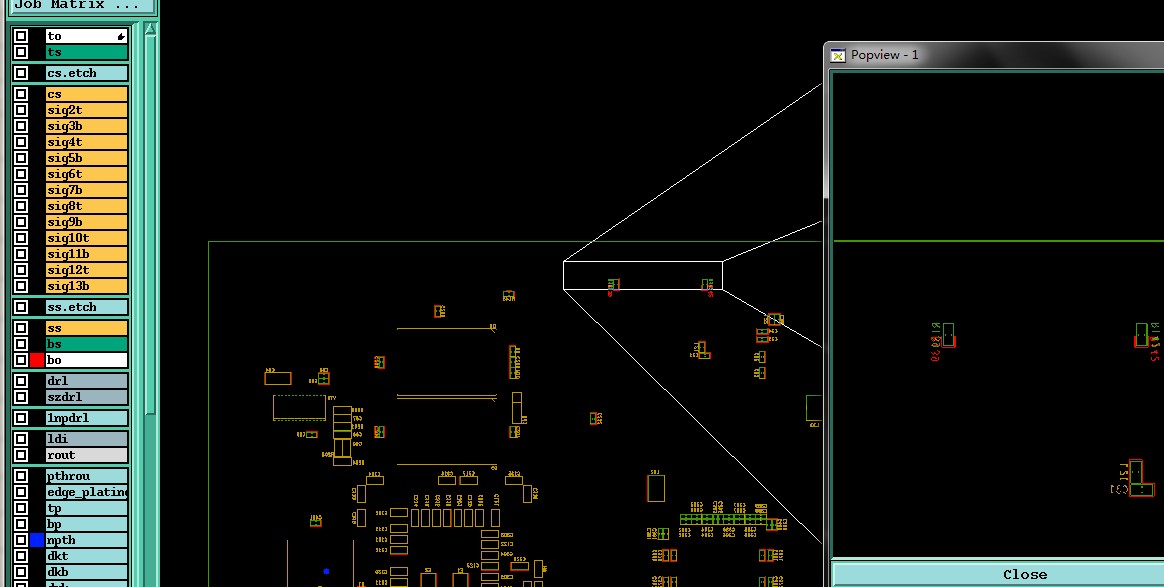The width and height of the screenshot is (1164, 587).
Task: Select the edge_plating layer name
Action: (87, 492)
